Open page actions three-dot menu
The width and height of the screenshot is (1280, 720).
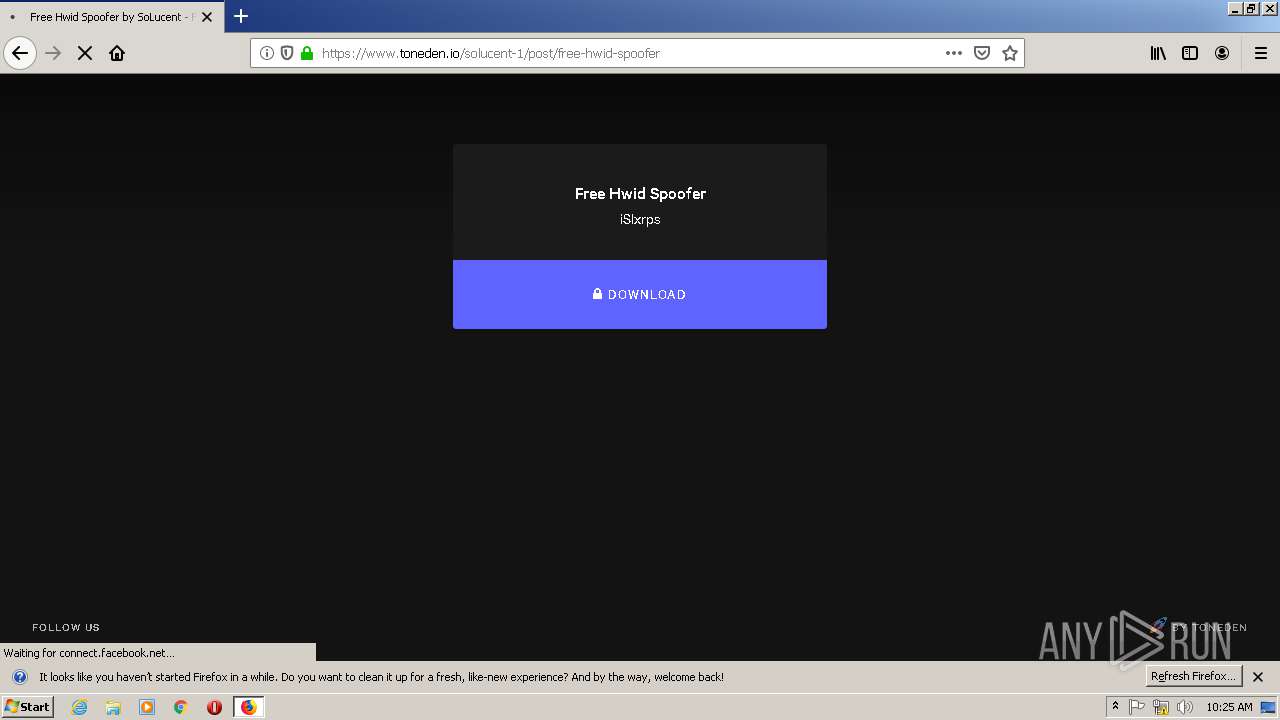click(x=954, y=53)
